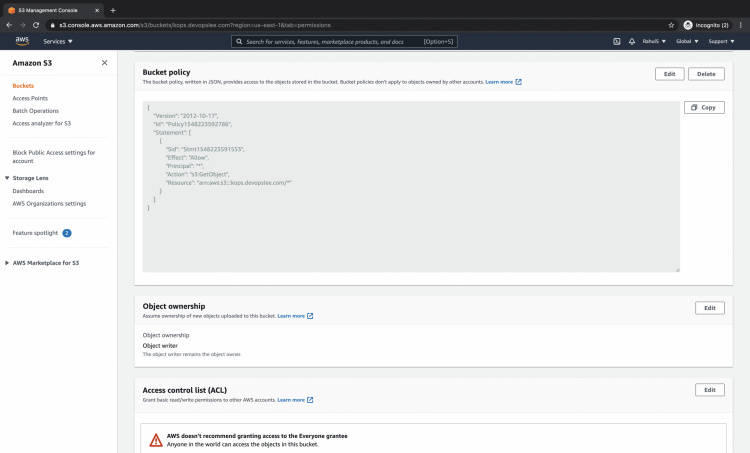The width and height of the screenshot is (750, 453).
Task: Select Batch Operations in the sidebar
Action: tap(35, 110)
